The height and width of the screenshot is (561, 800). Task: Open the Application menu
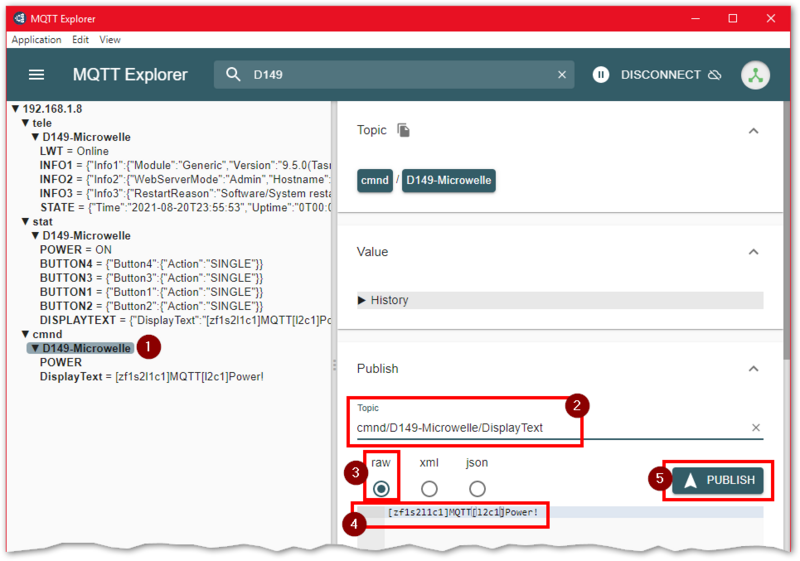pyautogui.click(x=36, y=40)
